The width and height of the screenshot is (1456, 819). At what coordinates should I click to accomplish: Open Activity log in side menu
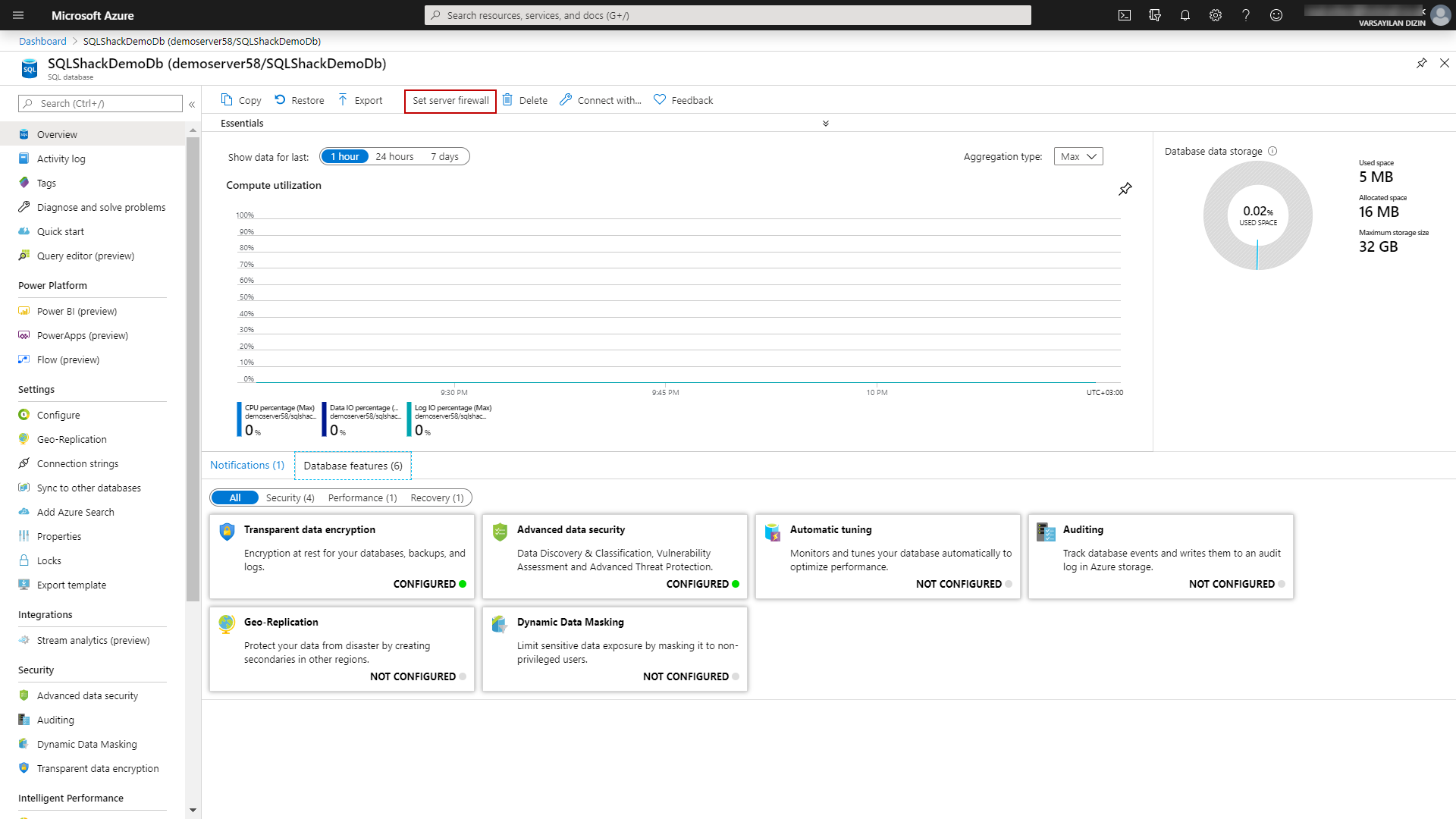coord(61,158)
